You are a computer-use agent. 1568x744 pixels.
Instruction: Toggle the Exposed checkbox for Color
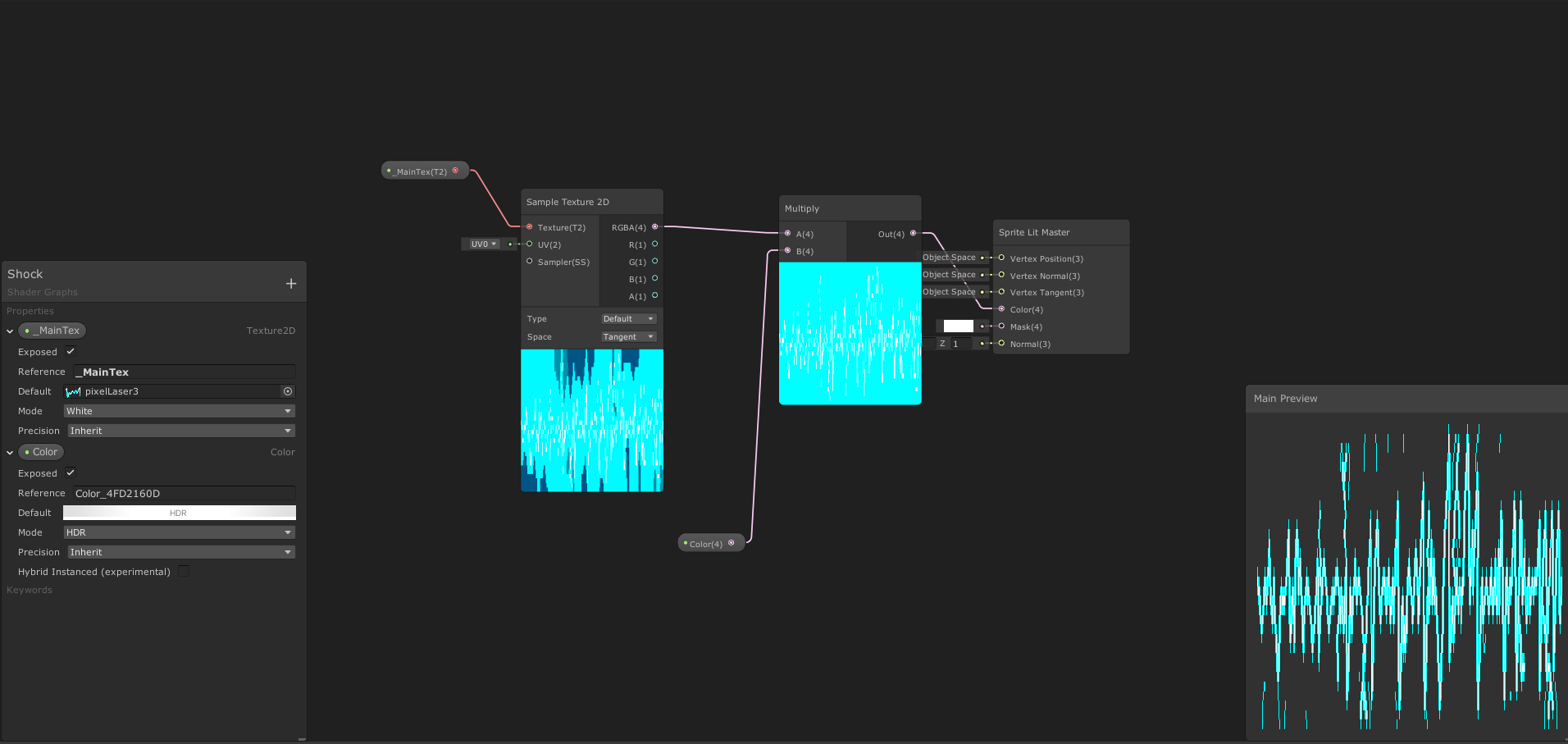70,472
